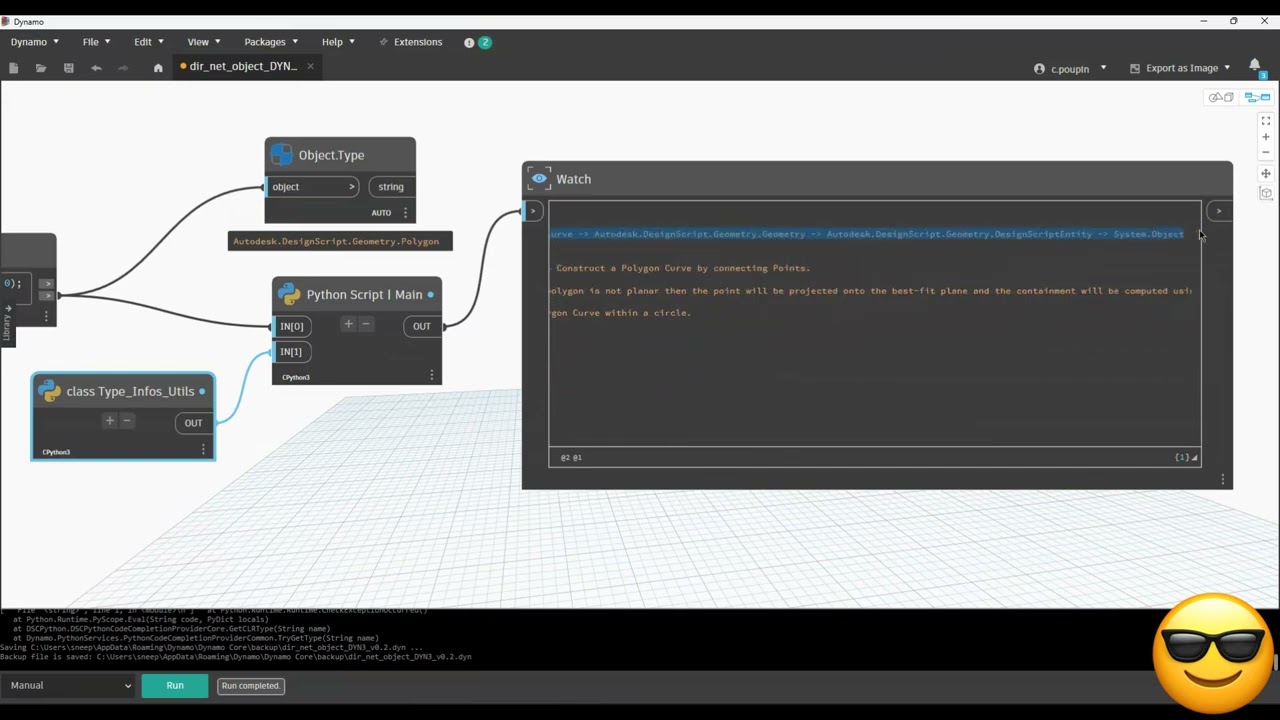Click the Undo arrow icon
The width and height of the screenshot is (1280, 720).
pyautogui.click(x=96, y=68)
